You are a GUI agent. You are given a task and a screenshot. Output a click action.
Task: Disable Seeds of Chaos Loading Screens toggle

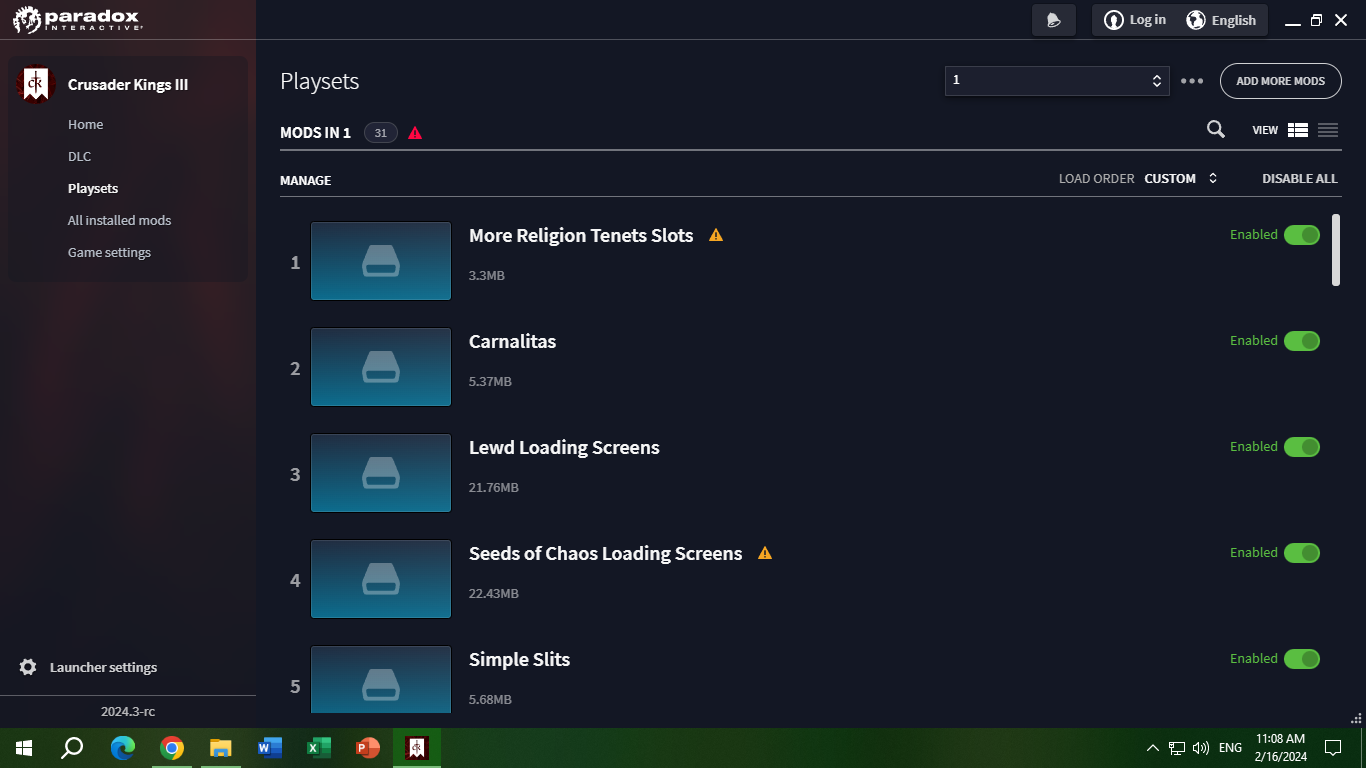[x=1302, y=553]
